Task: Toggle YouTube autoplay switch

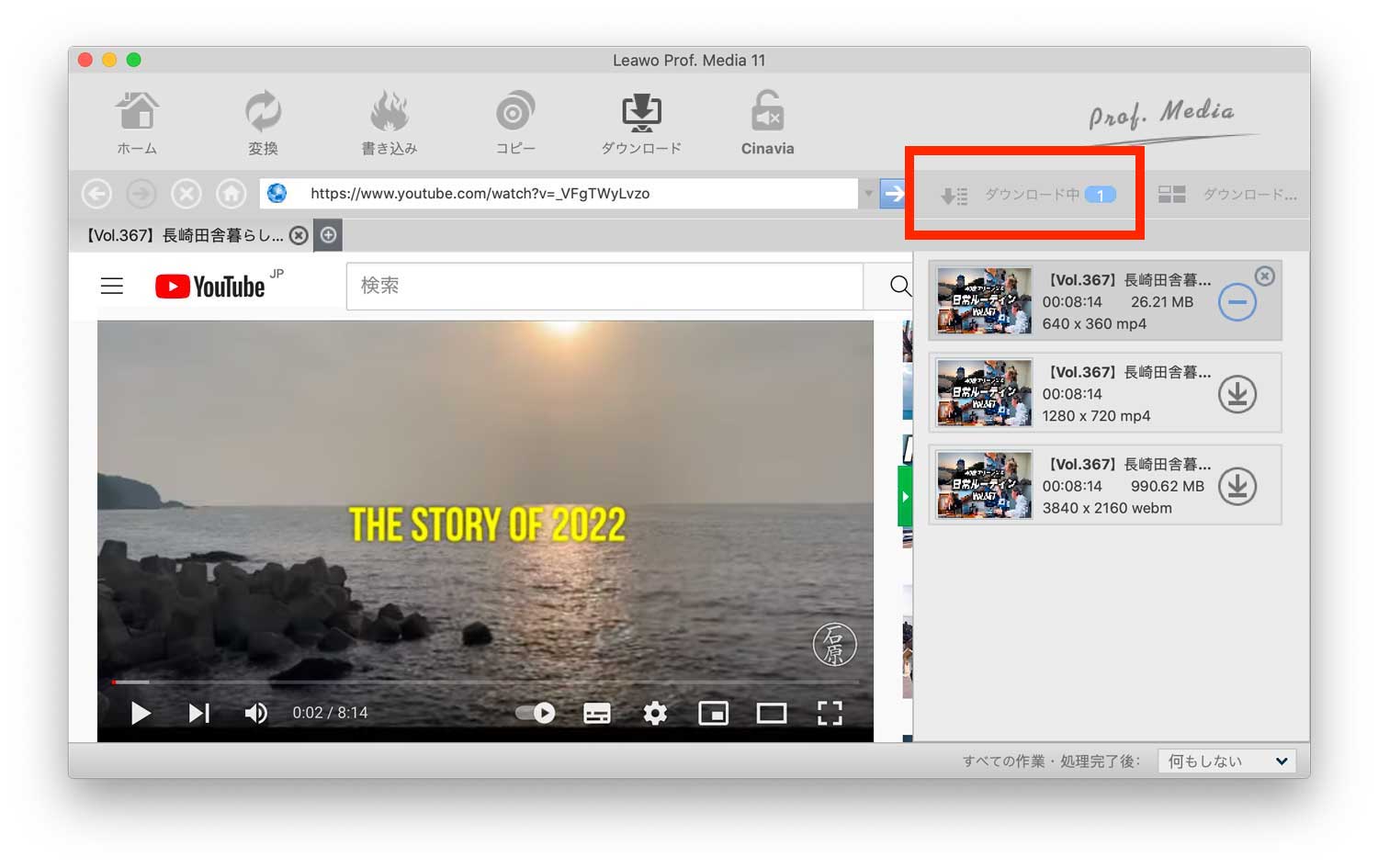Action: [536, 713]
